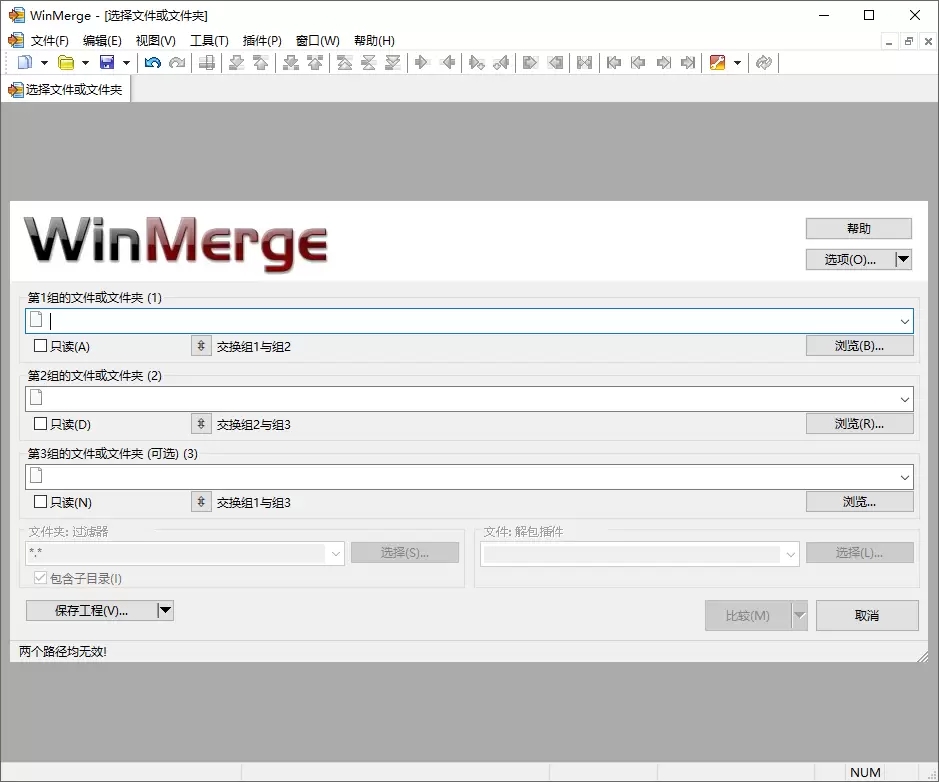
Task: Click the swap icon beside 交换组2与组3
Action: 201,424
